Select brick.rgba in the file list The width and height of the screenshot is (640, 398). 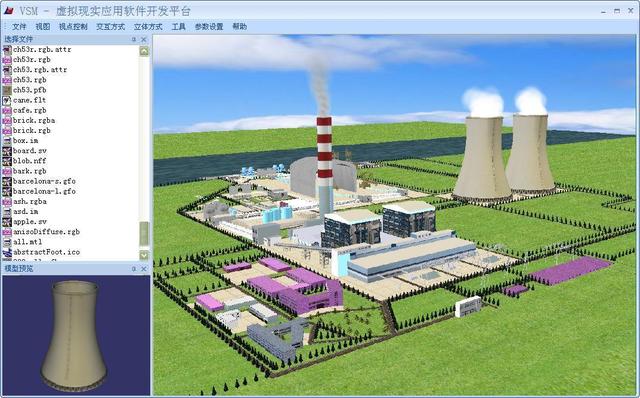point(34,120)
